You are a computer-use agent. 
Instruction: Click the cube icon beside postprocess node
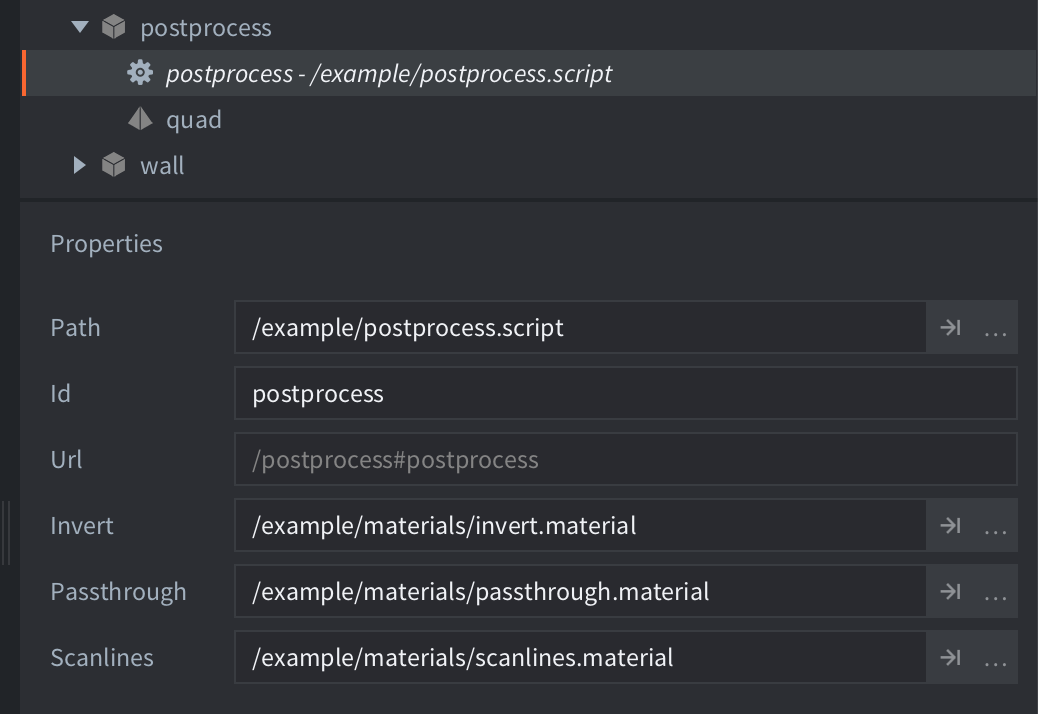point(112,27)
